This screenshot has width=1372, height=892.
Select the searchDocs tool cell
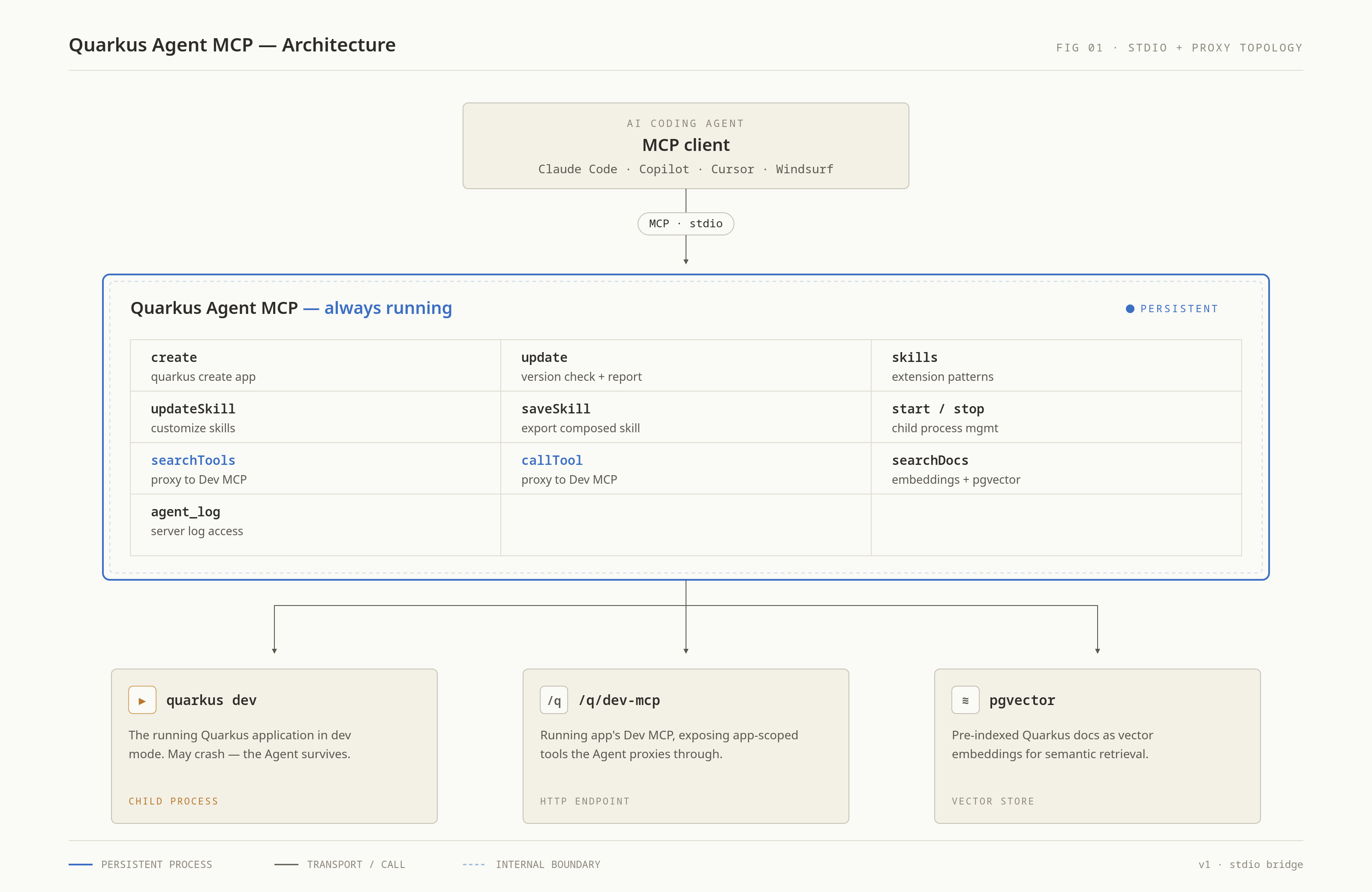pyautogui.click(x=1056, y=468)
